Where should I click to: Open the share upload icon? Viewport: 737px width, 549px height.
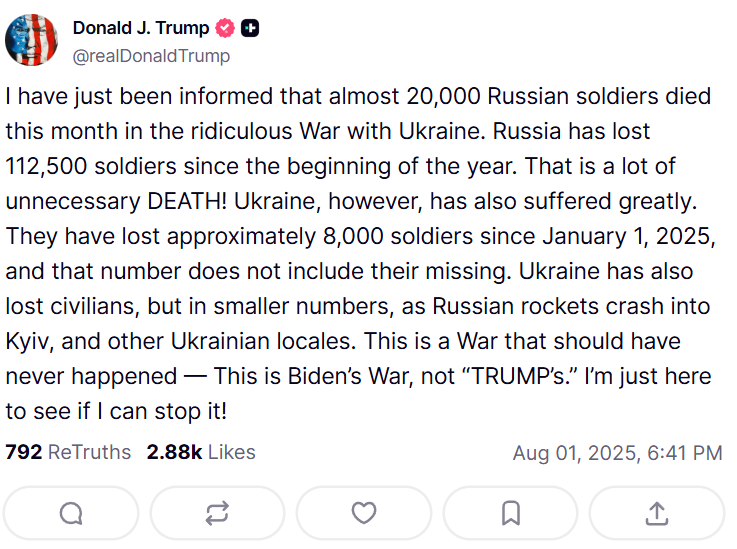pyautogui.click(x=656, y=513)
